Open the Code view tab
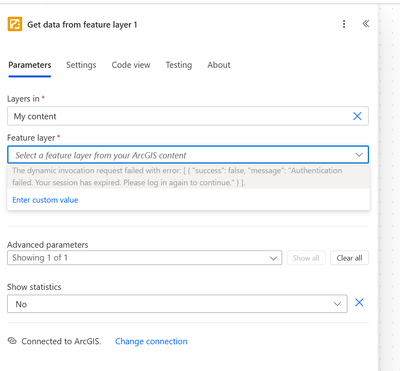 pyautogui.click(x=131, y=65)
